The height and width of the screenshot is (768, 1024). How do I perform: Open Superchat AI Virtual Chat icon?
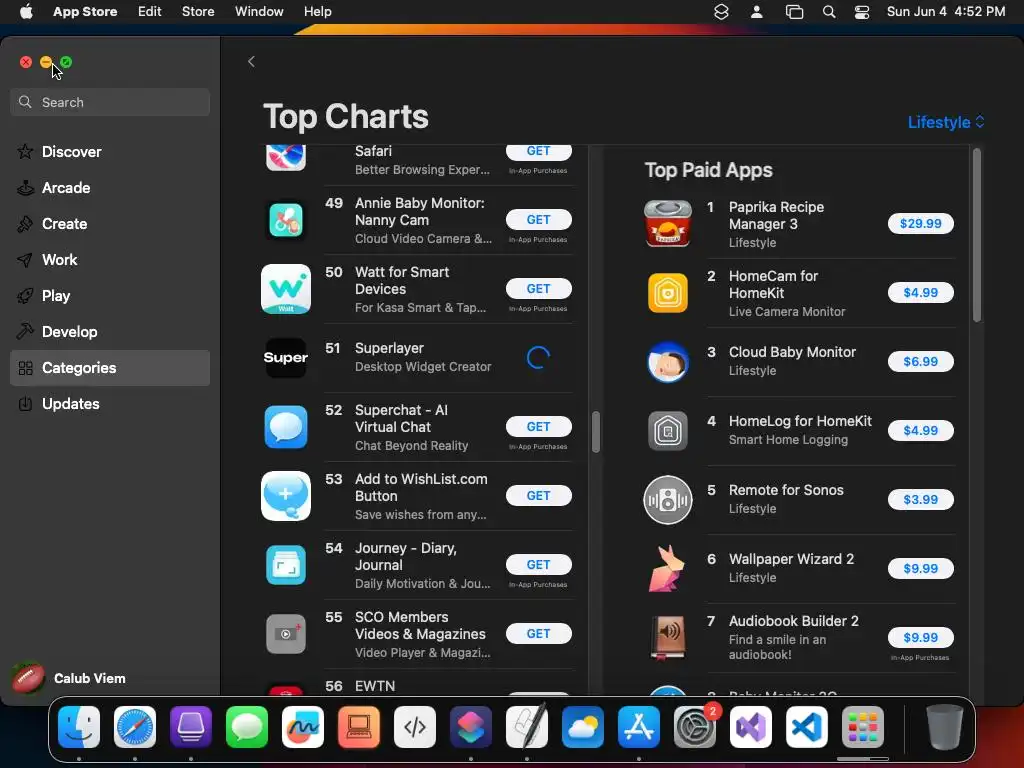coord(286,427)
